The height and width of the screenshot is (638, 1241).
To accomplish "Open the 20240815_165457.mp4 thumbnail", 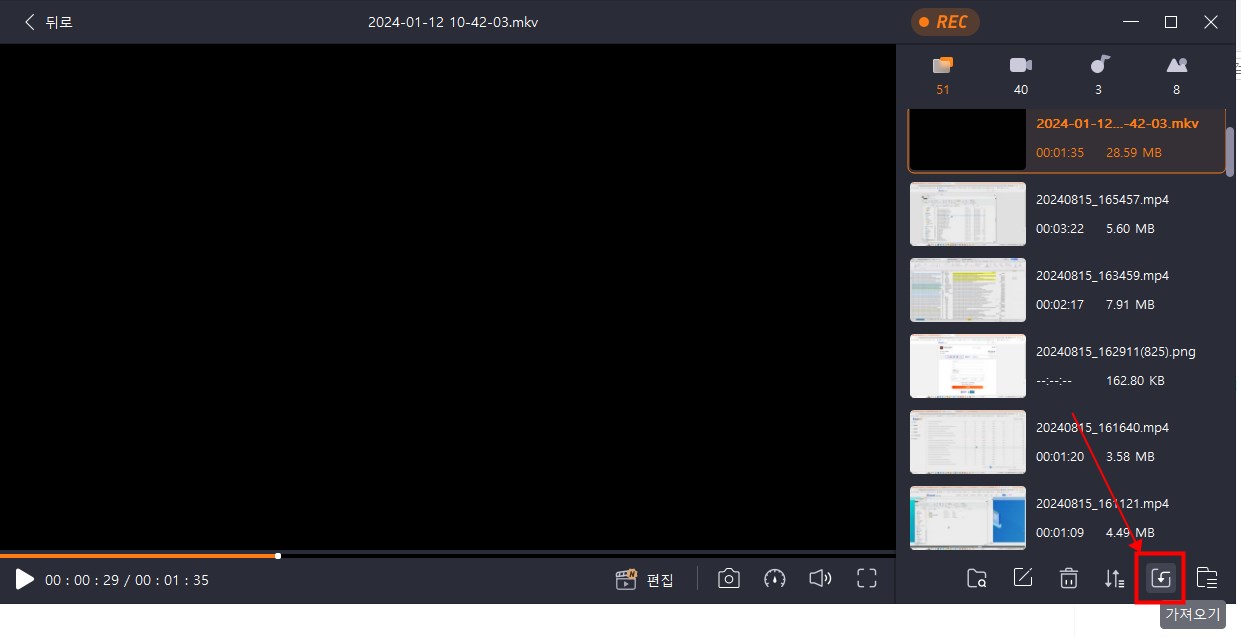I will (967, 214).
